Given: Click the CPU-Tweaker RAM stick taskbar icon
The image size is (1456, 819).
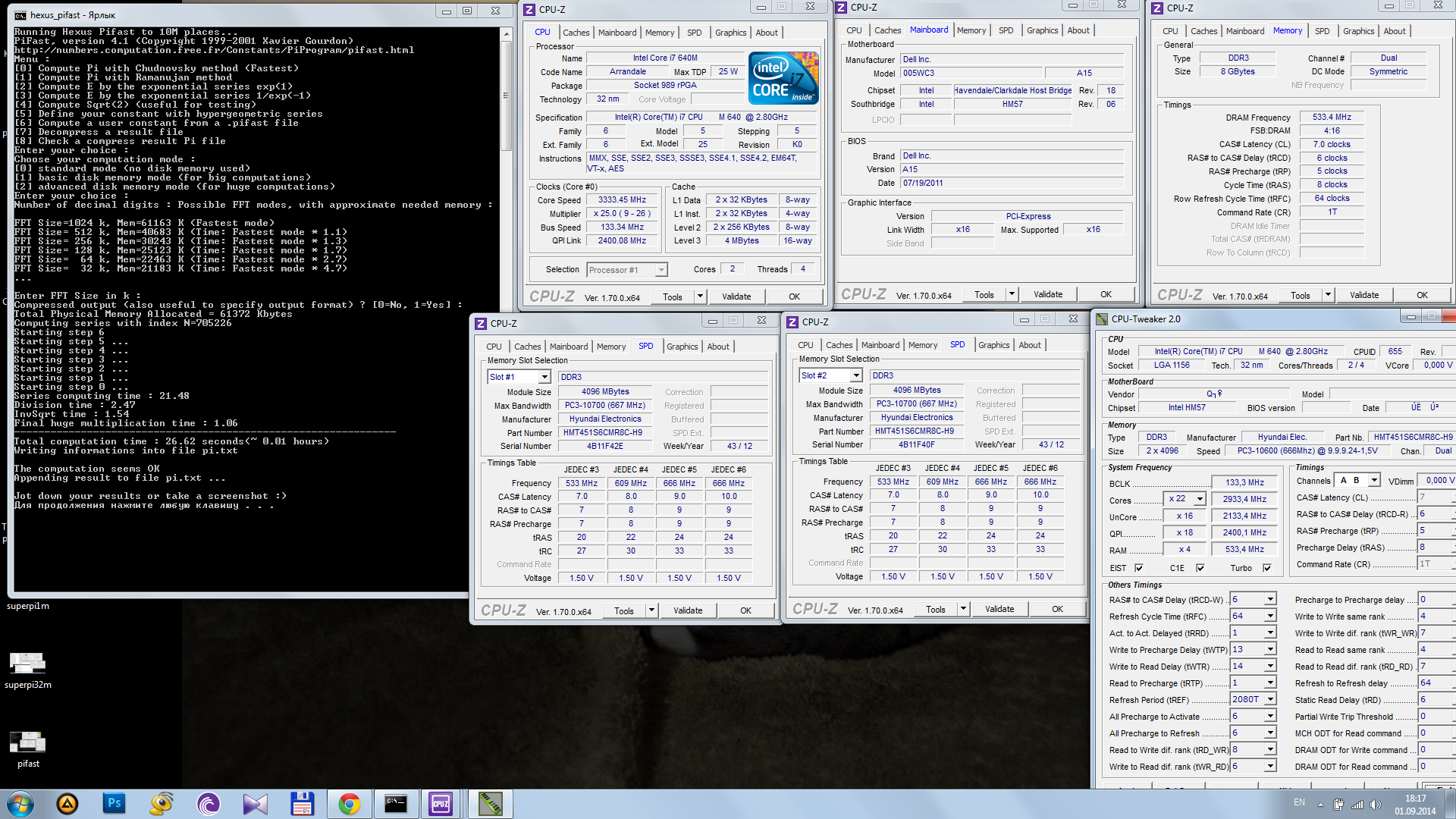Looking at the screenshot, I should coord(490,804).
